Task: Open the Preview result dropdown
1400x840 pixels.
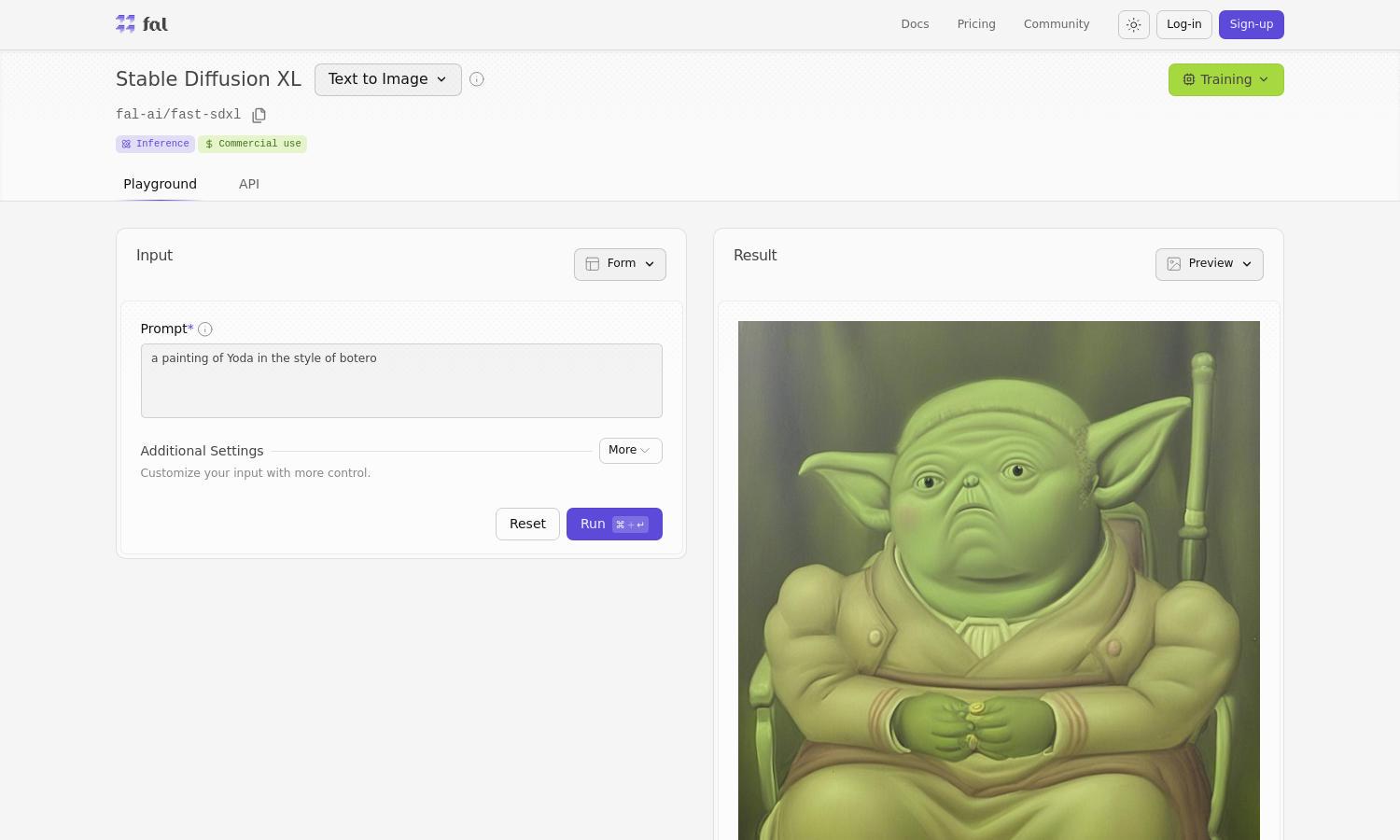Action: 1210,264
